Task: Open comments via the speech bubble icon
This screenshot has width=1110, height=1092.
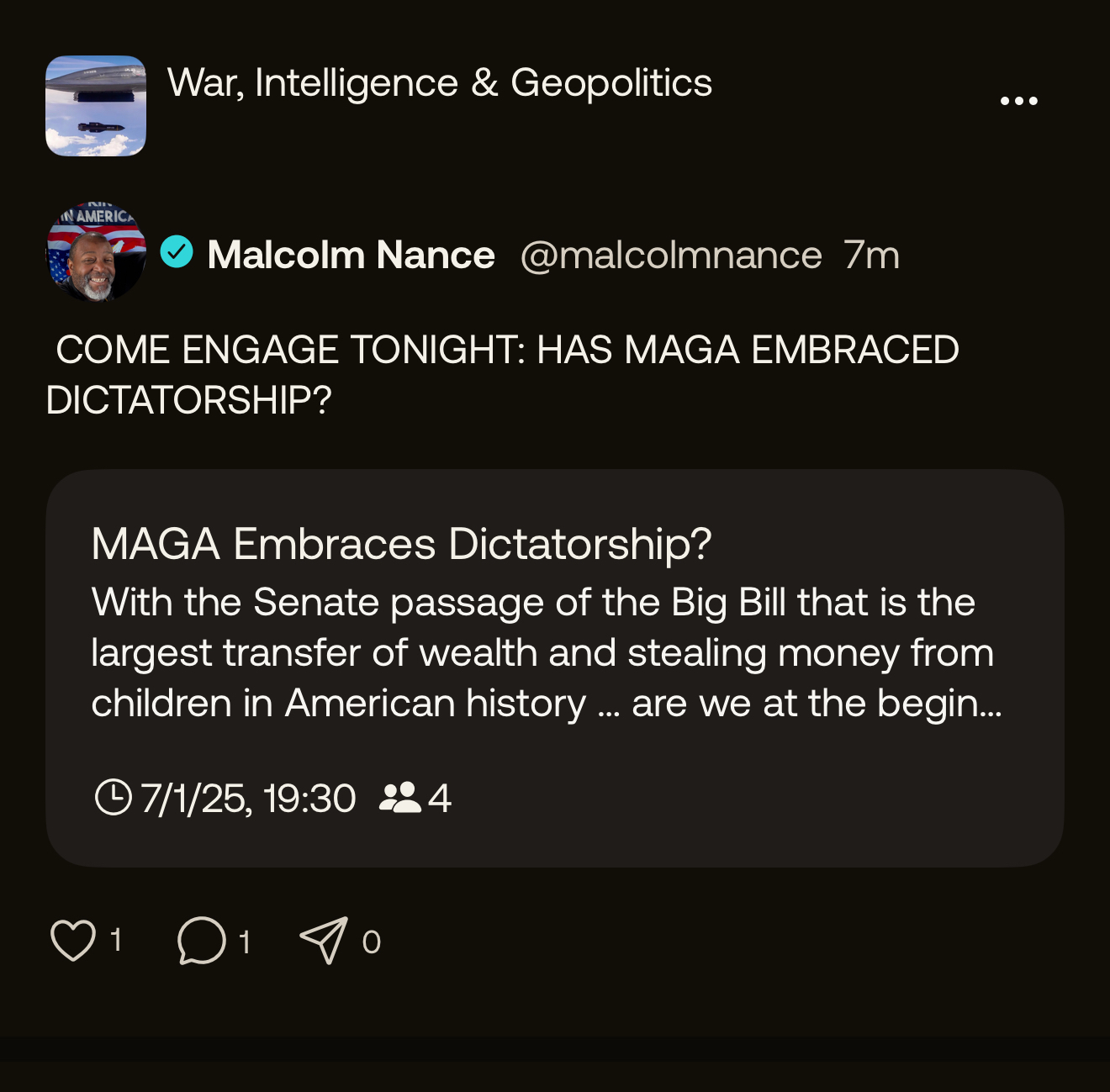Action: pos(202,940)
